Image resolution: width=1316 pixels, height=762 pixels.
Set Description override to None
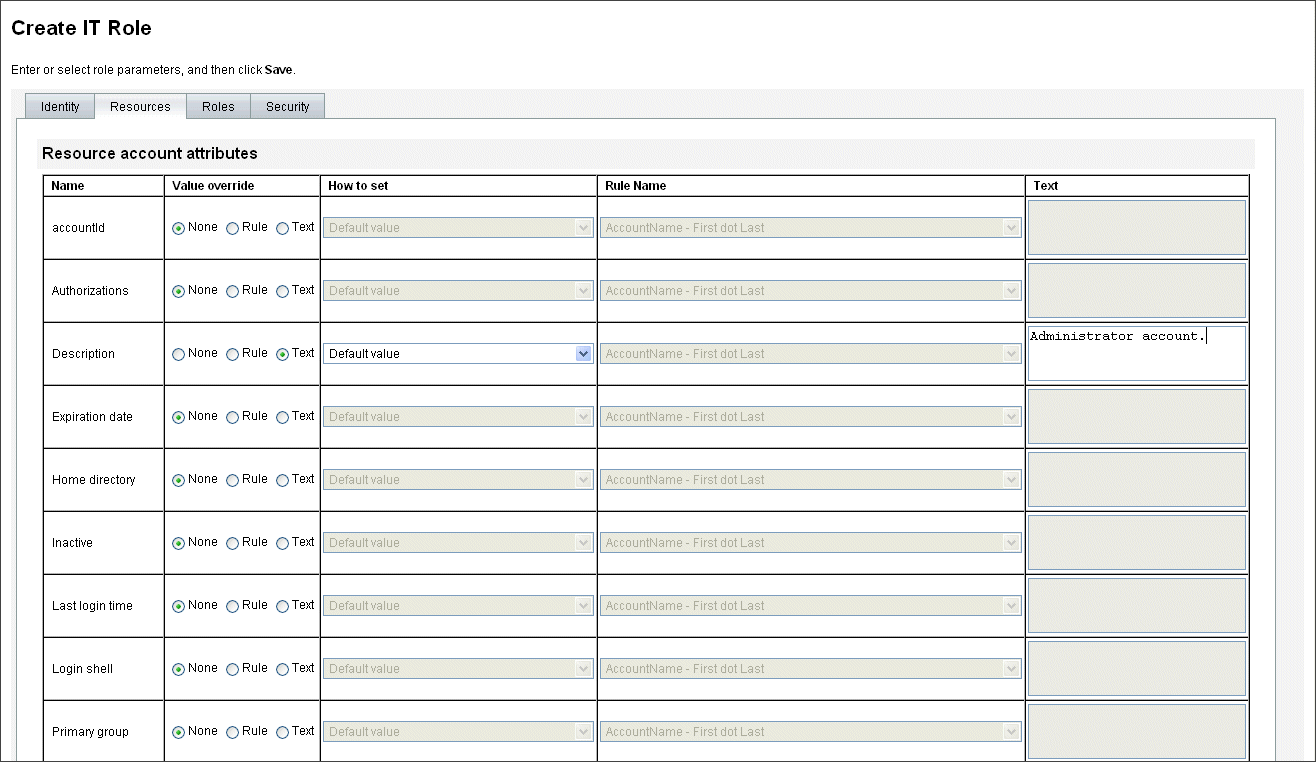[179, 354]
